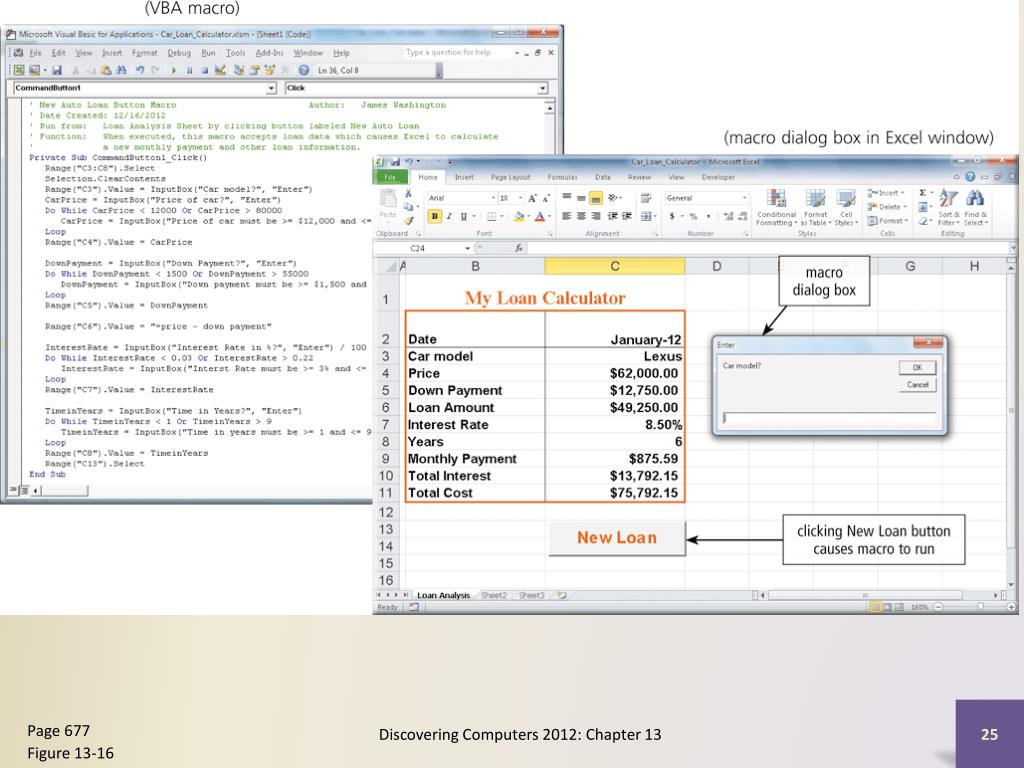Toggle Underline in Excel Font group

pyautogui.click(x=464, y=216)
